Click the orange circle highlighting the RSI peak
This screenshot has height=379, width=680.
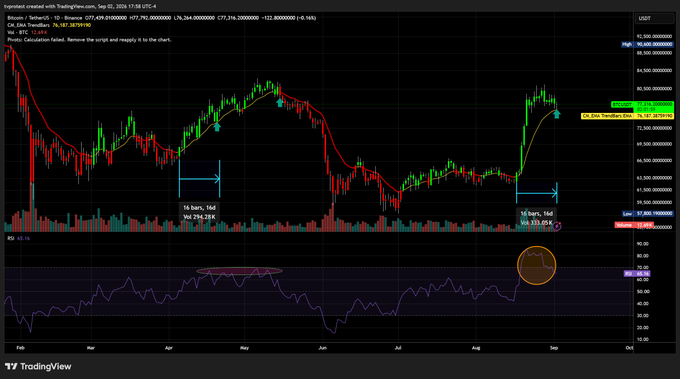pos(536,265)
